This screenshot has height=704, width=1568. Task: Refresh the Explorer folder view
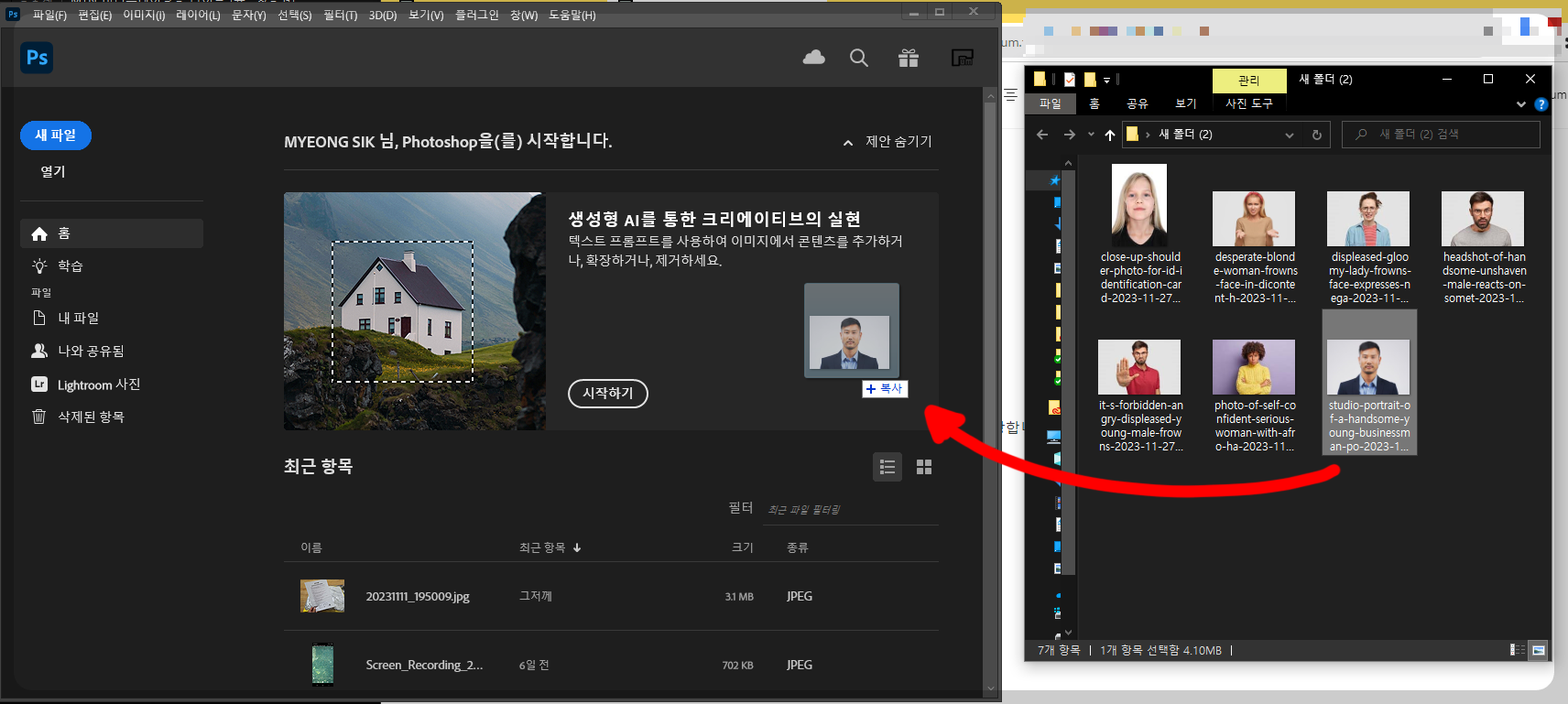(x=1317, y=135)
